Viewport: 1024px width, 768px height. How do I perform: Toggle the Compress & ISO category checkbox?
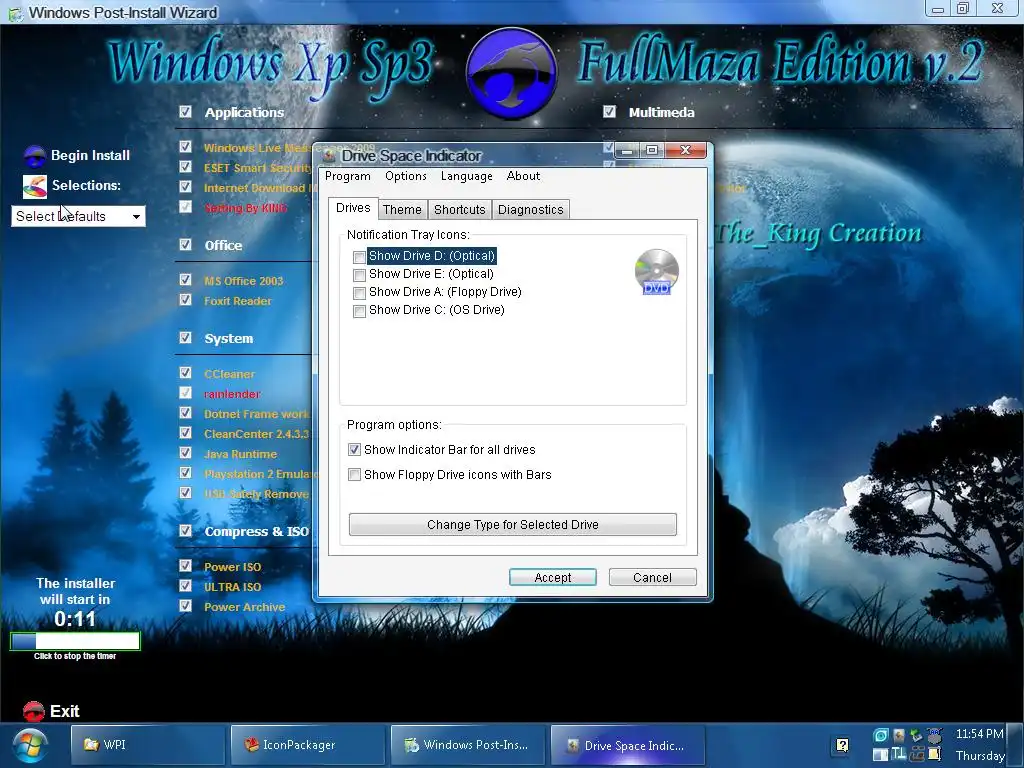tap(185, 530)
